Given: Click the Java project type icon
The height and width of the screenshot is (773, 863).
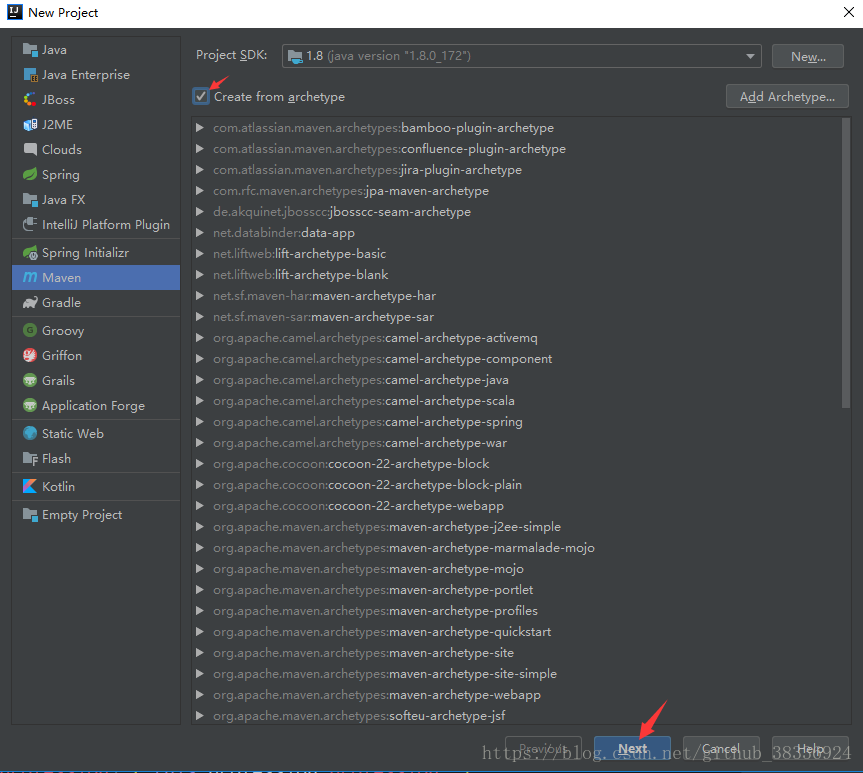Looking at the screenshot, I should tap(30, 50).
